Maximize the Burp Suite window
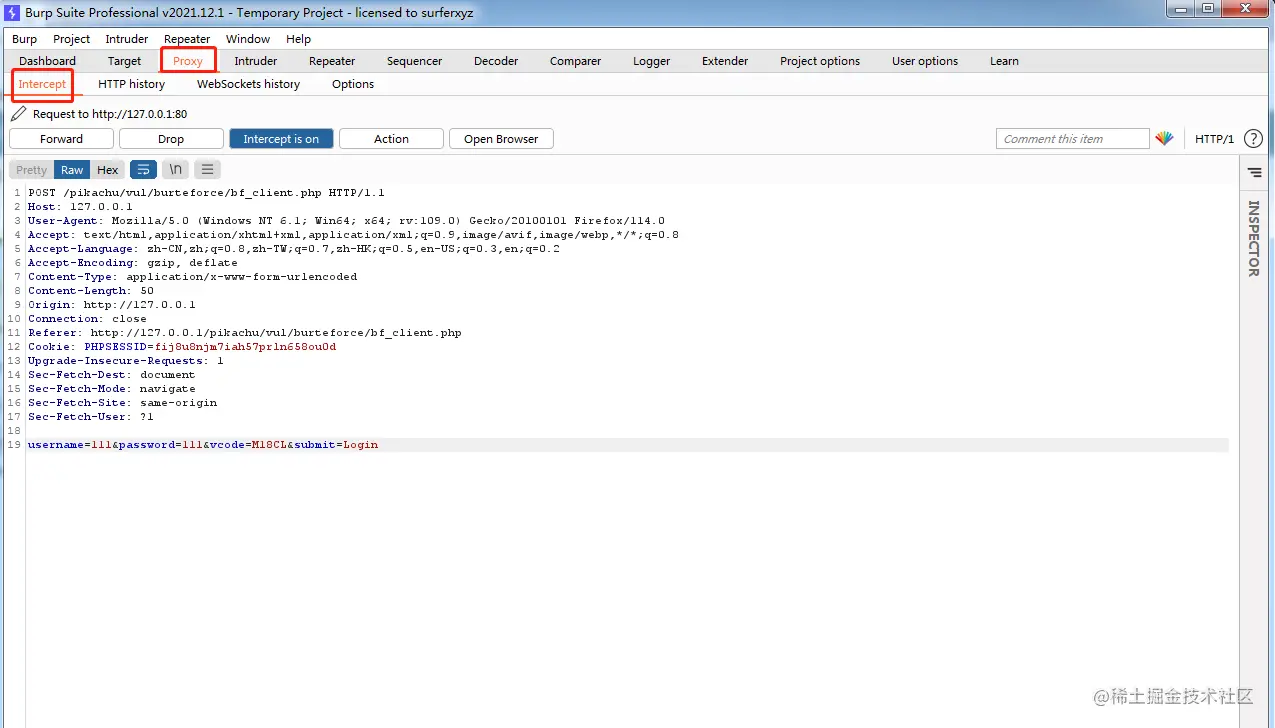 pyautogui.click(x=1208, y=9)
